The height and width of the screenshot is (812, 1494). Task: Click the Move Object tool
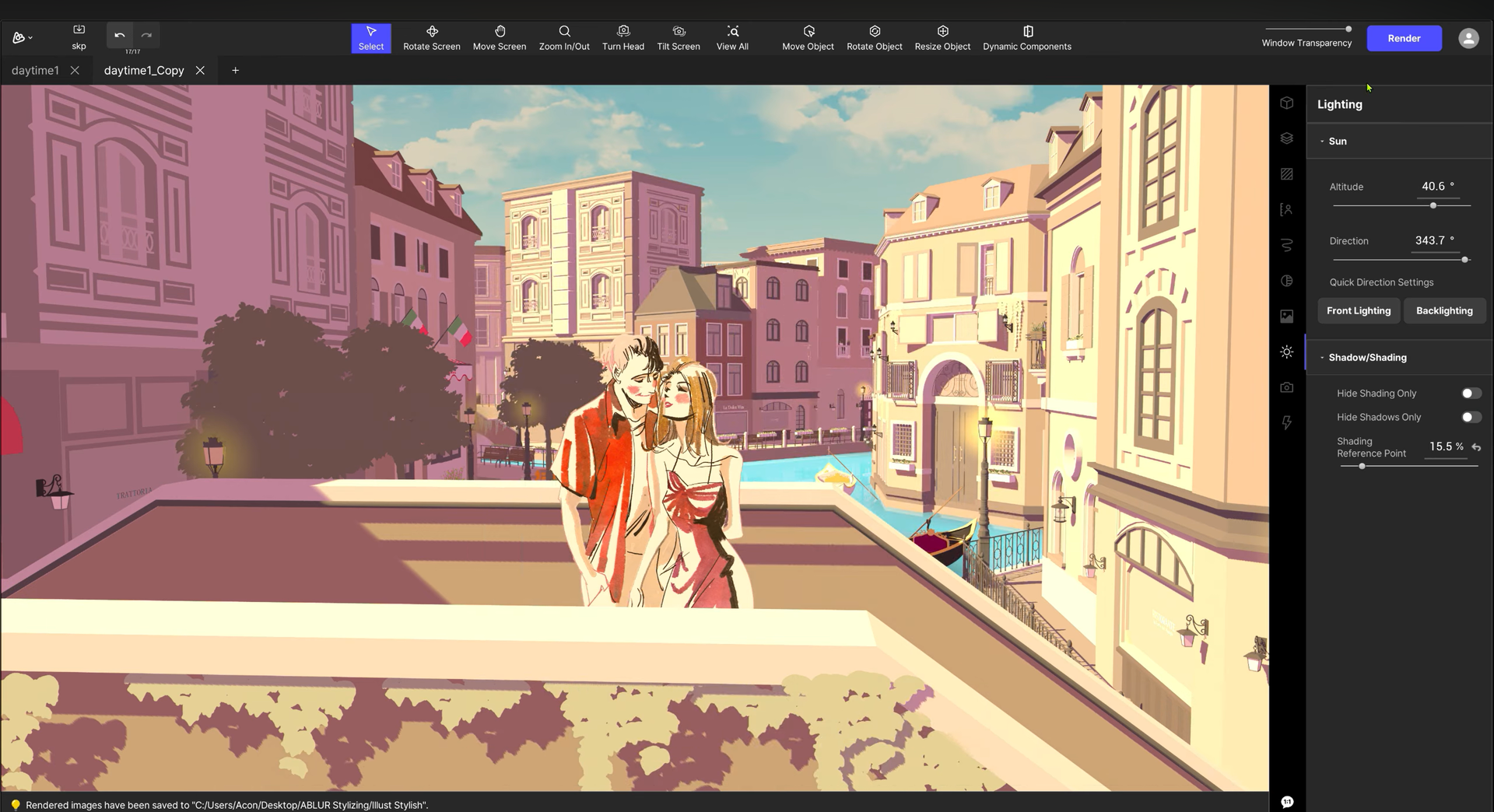click(x=808, y=37)
